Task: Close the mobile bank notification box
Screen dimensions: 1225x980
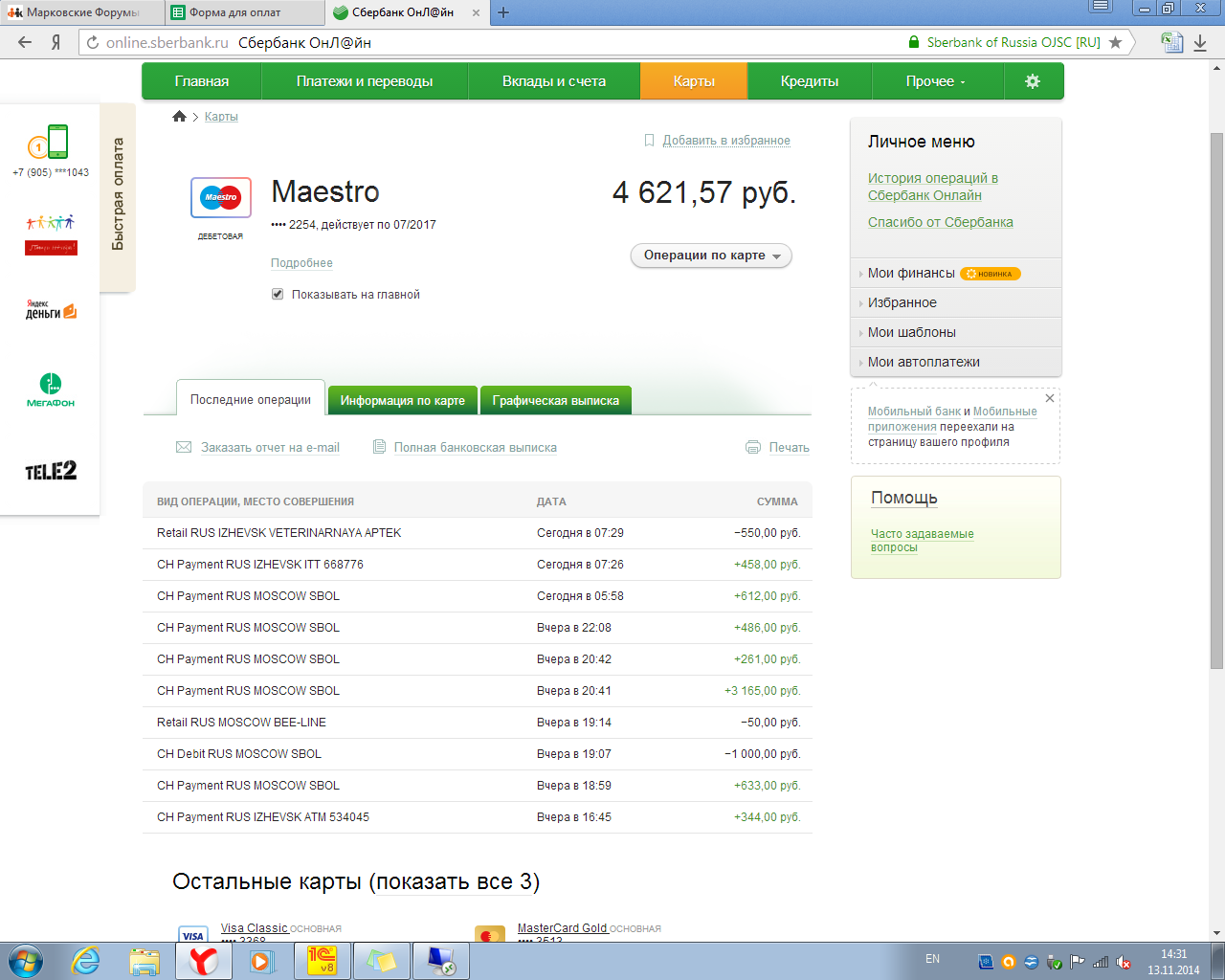Action: 1050,398
